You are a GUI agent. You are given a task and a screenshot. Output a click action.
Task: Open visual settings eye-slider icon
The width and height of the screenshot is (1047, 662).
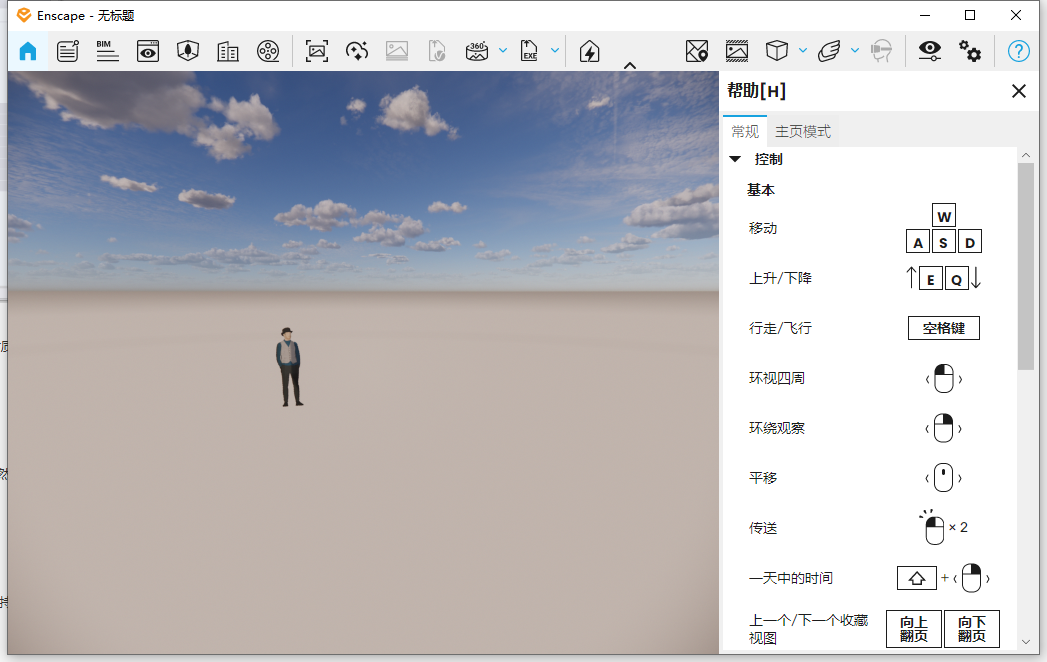click(x=929, y=51)
